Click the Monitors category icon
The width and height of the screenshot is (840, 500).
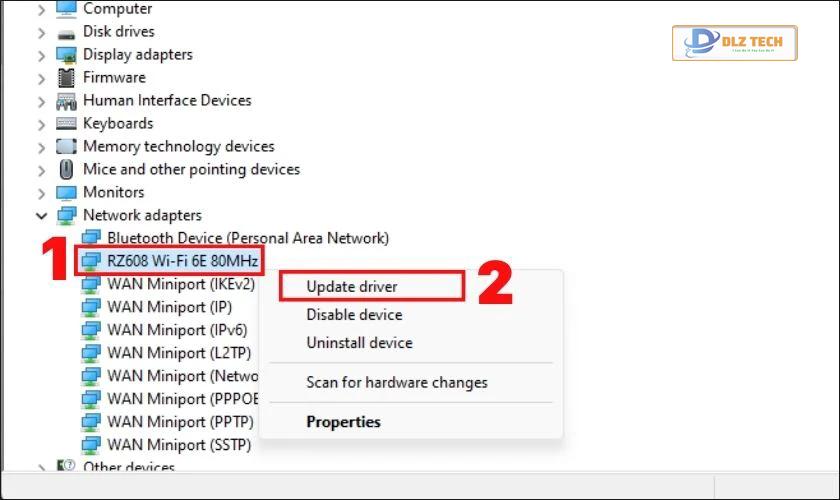pyautogui.click(x=66, y=193)
